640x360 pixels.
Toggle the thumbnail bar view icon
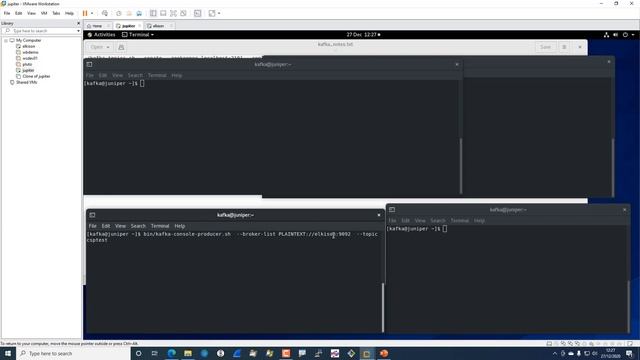163,13
